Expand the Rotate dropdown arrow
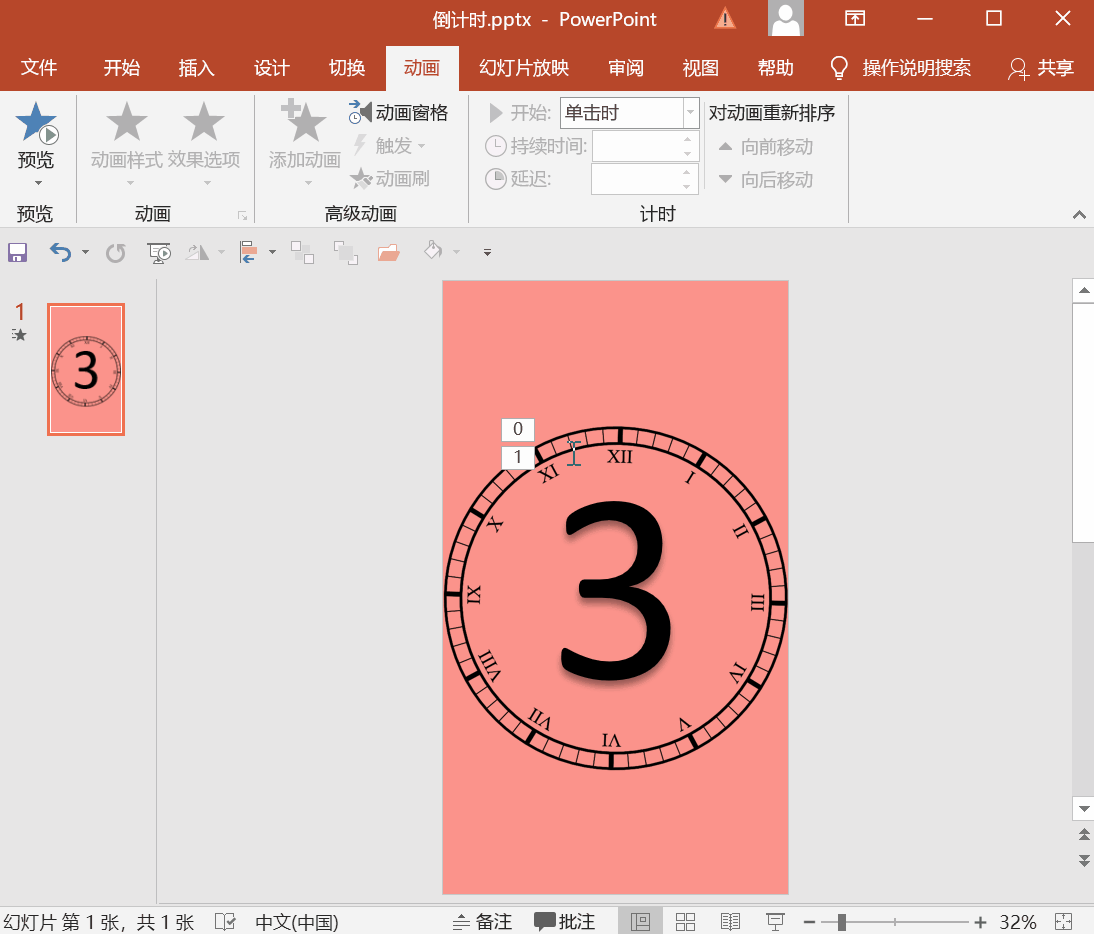Viewport: 1094px width, 934px height. tap(221, 252)
